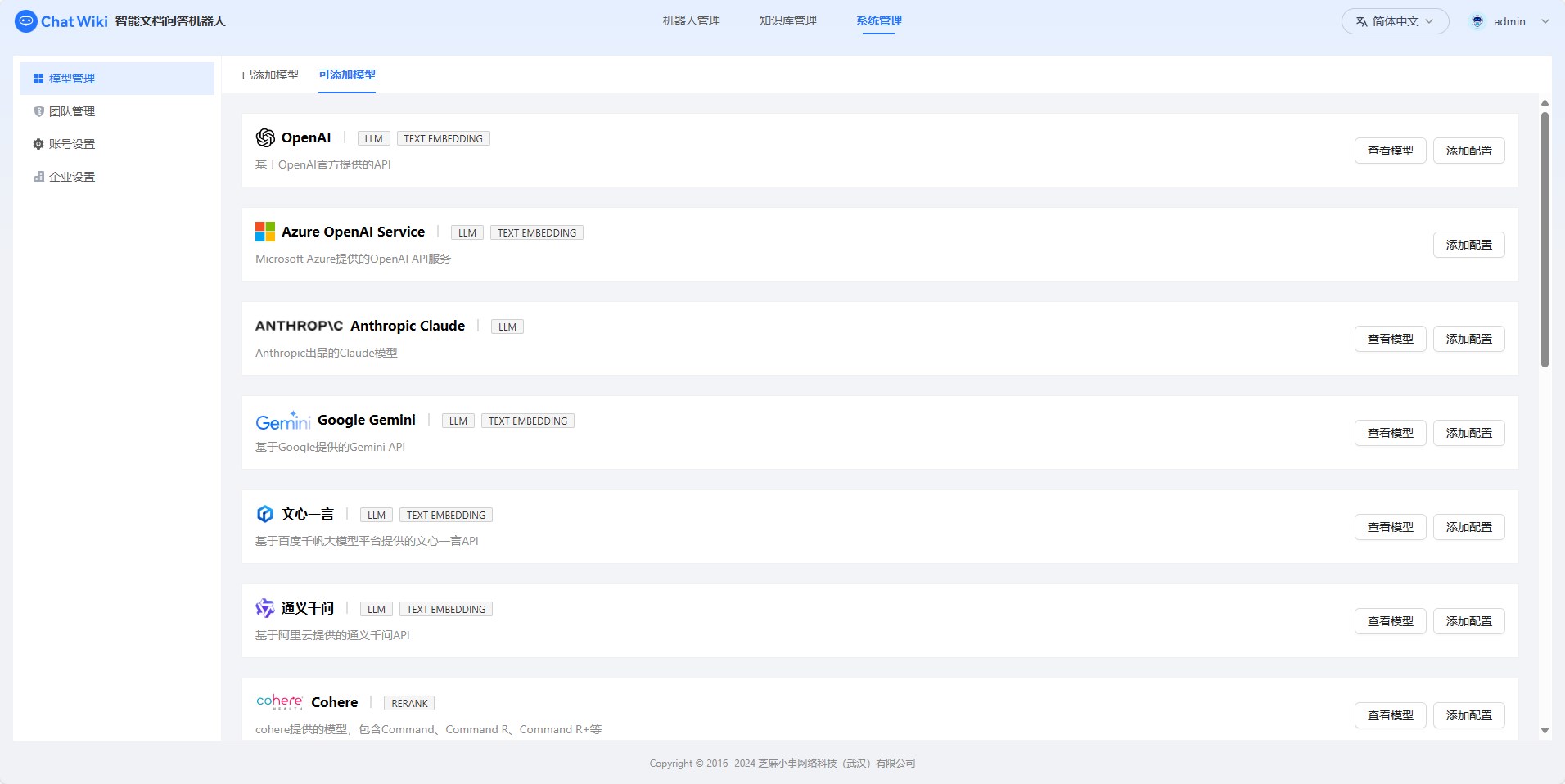Click 添加配置 for Cohere
Viewport: 1565px width, 784px height.
coord(1468,714)
